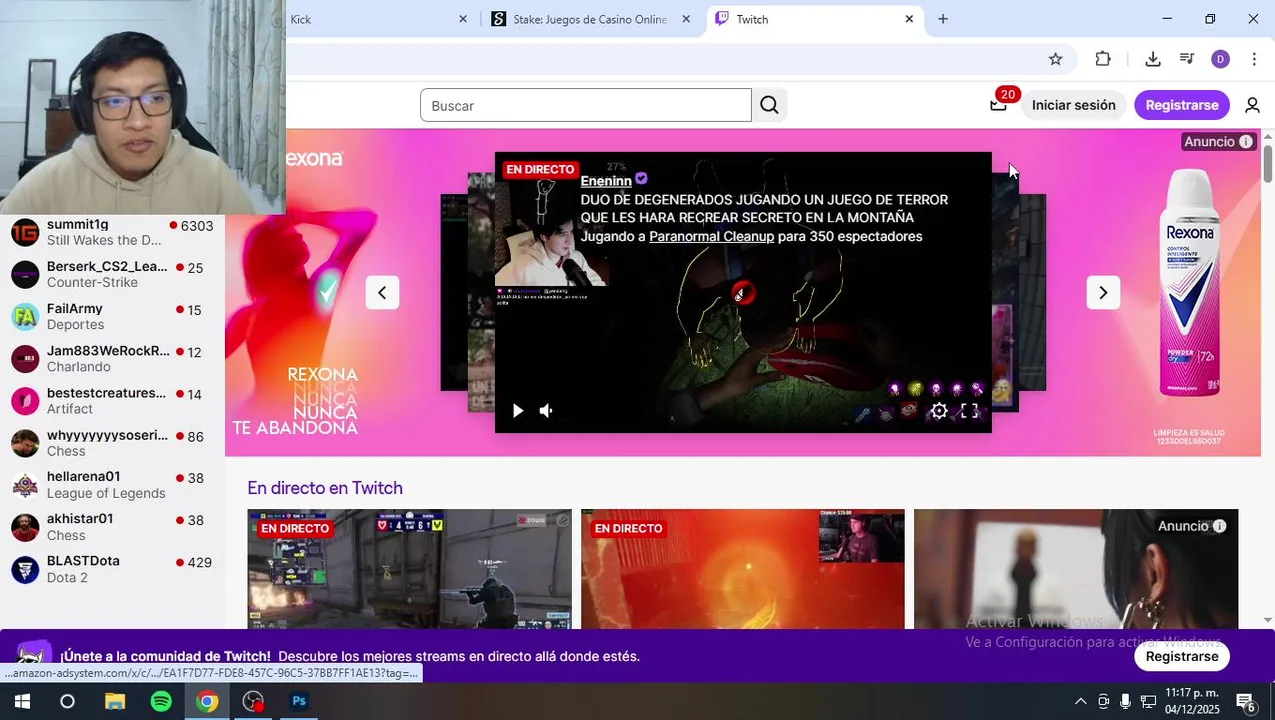Image resolution: width=1275 pixels, height=720 pixels.
Task: Click the Rexona deodorant ad image
Action: click(x=1189, y=285)
